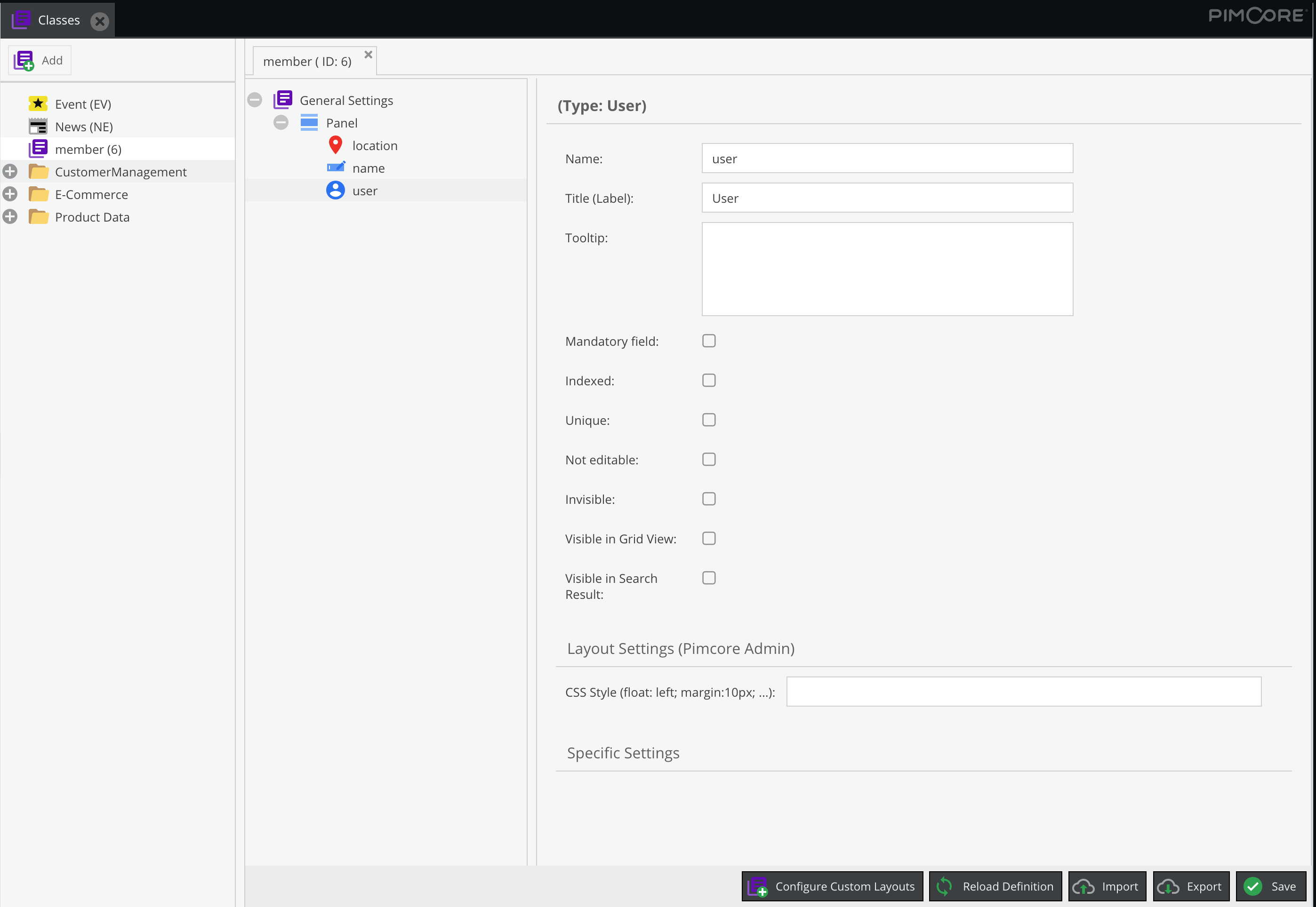Switch to the member ( ID: 6) tab
Screen dimensions: 1316x907
point(307,61)
